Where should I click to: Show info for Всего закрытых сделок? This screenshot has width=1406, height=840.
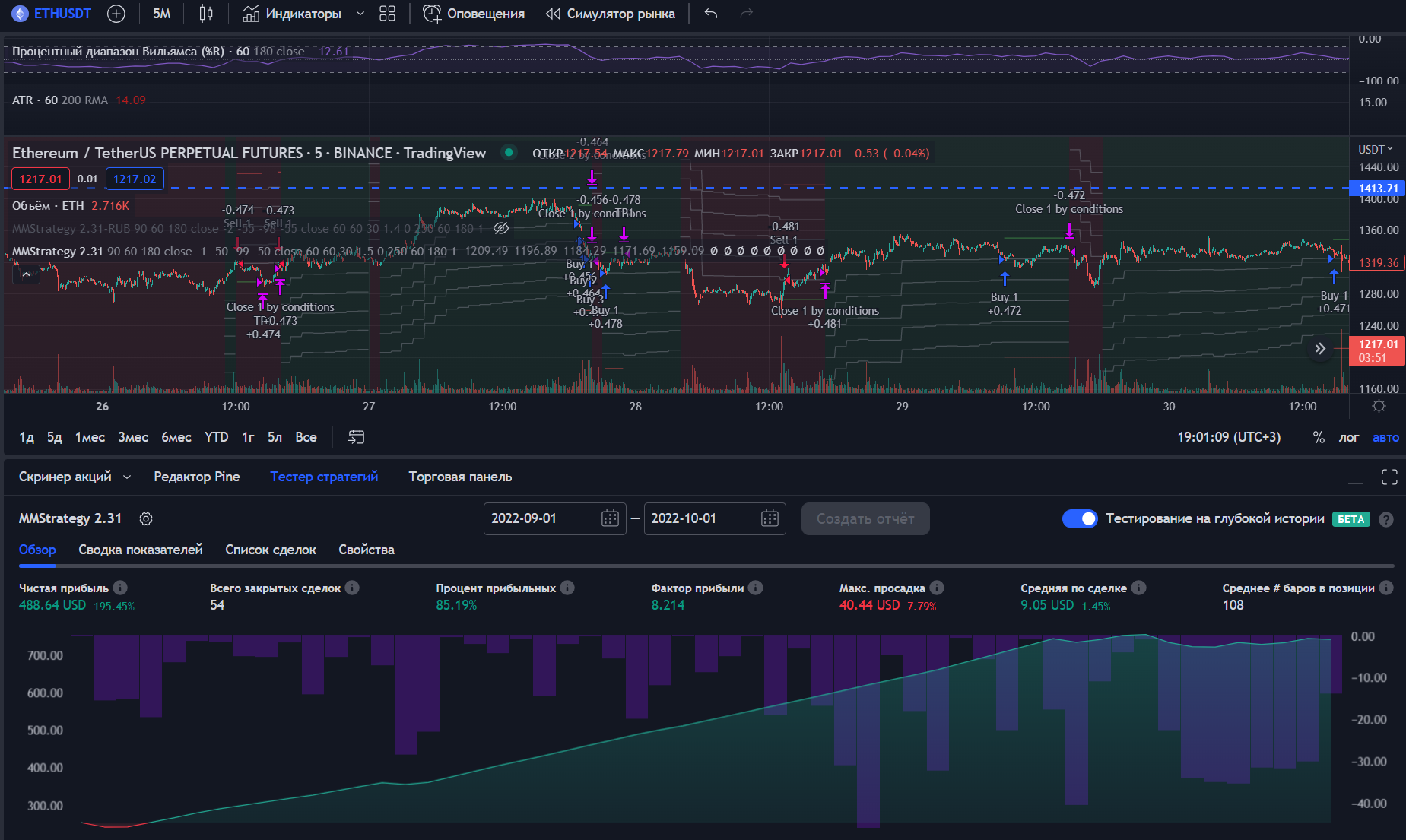[x=352, y=588]
